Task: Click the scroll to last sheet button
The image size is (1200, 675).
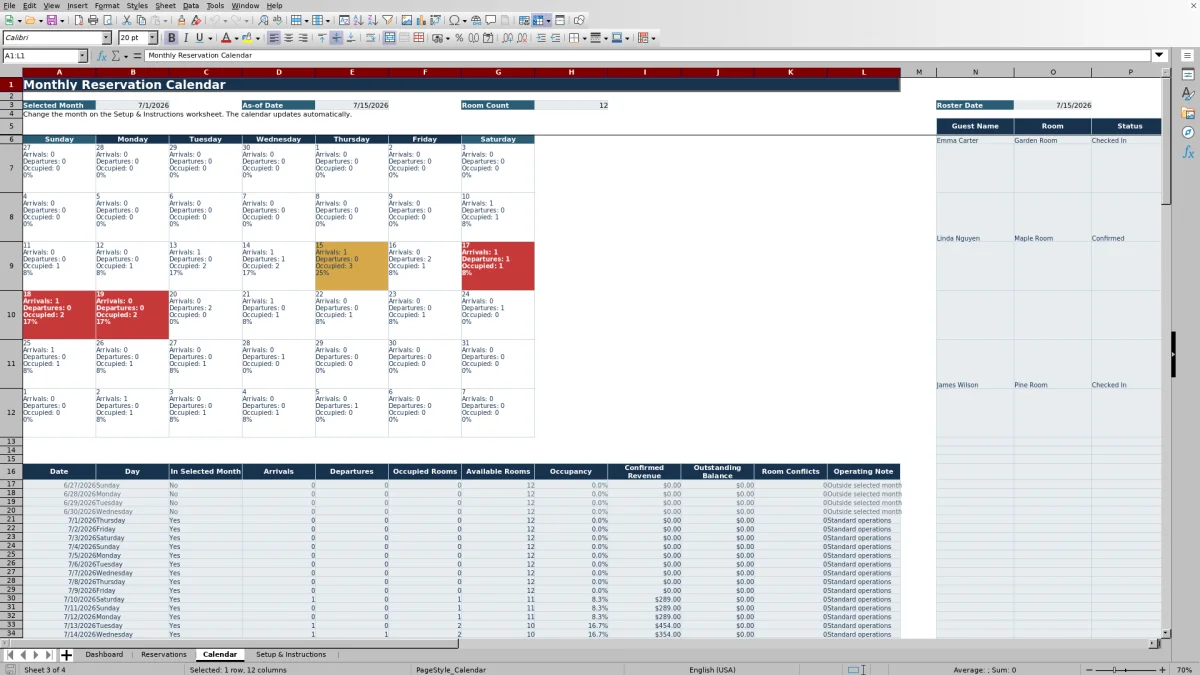Action: 48,654
